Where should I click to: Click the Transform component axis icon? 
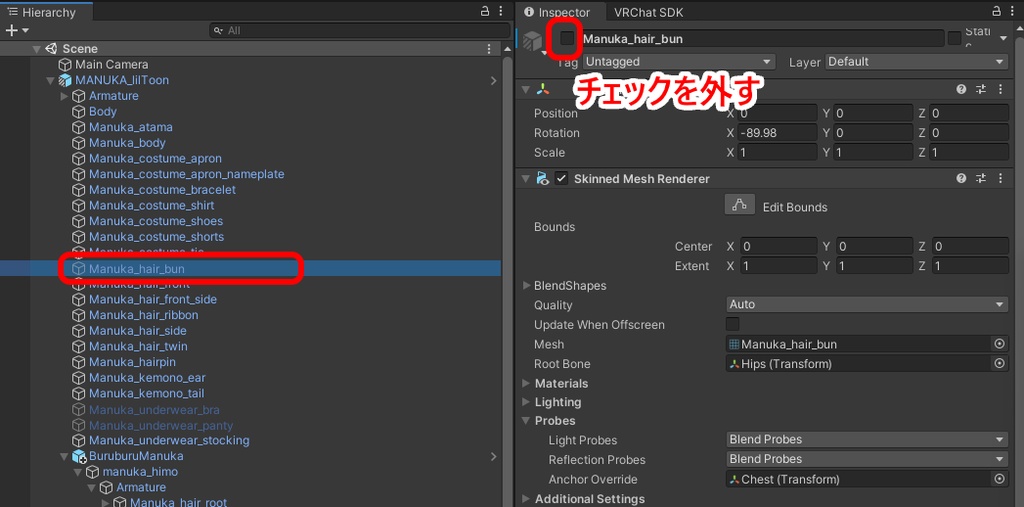pyautogui.click(x=542, y=90)
